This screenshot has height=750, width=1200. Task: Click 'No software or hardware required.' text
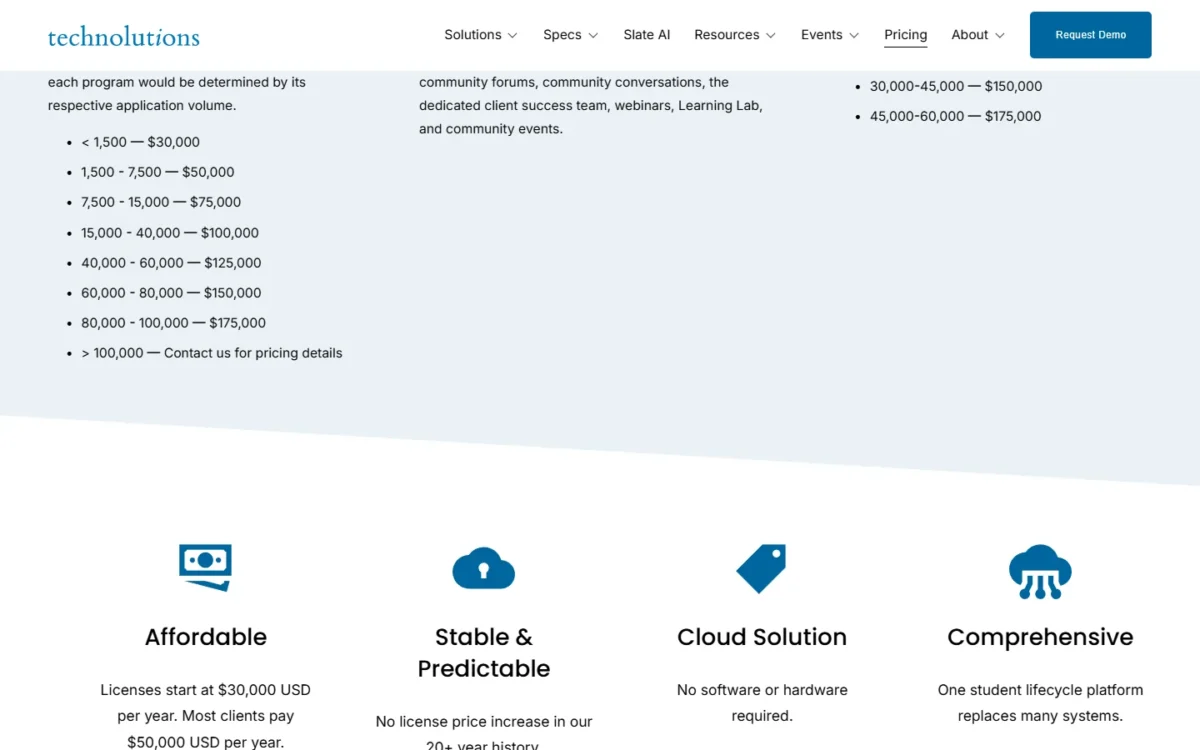pos(762,703)
